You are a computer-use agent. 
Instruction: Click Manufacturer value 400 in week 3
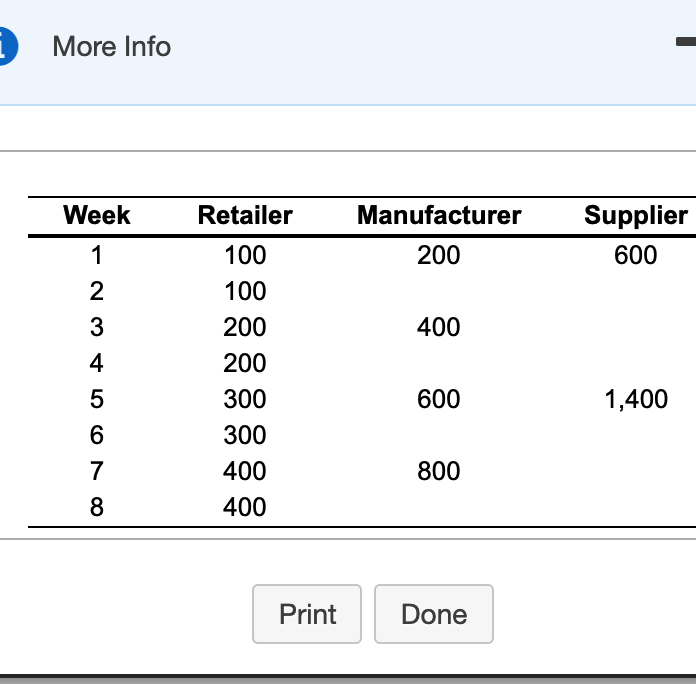[x=439, y=327]
